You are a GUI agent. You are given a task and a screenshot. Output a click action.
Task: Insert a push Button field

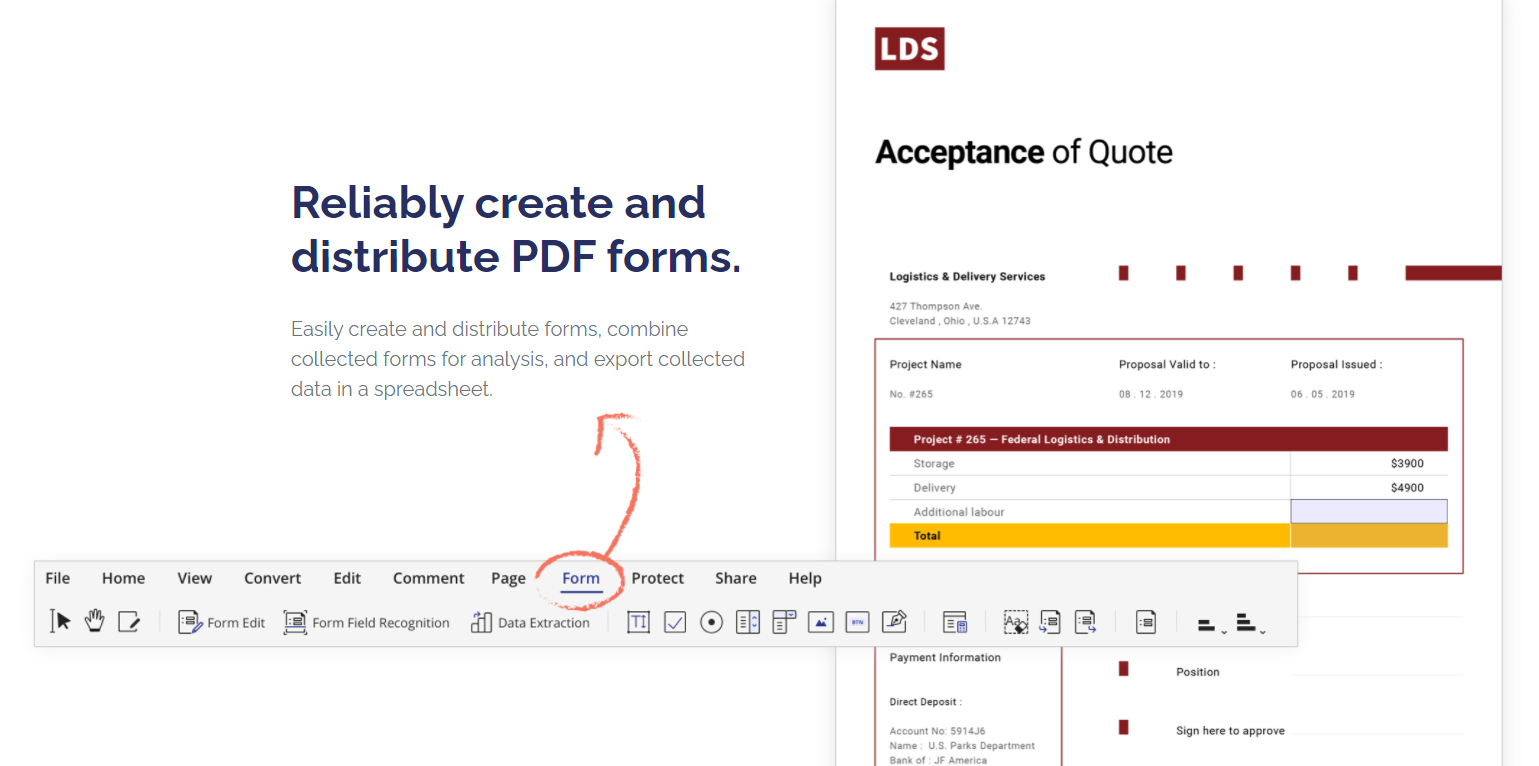coord(857,622)
